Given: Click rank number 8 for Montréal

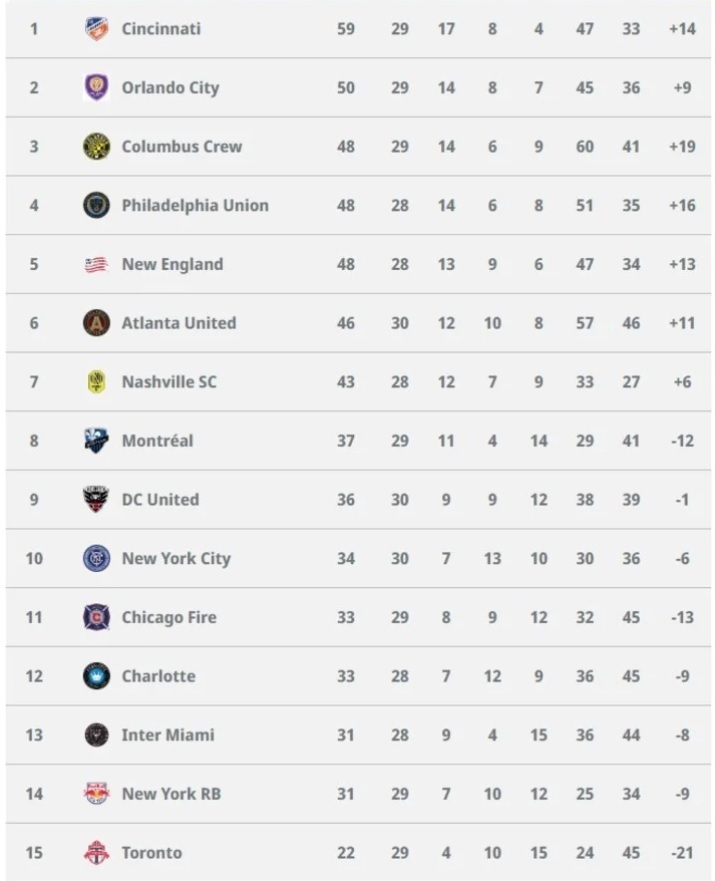Looking at the screenshot, I should point(34,440).
